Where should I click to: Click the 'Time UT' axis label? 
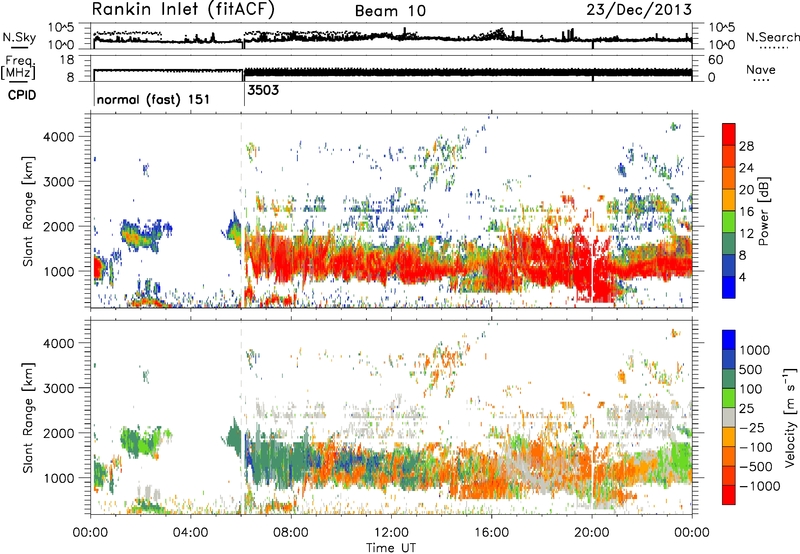(391, 548)
